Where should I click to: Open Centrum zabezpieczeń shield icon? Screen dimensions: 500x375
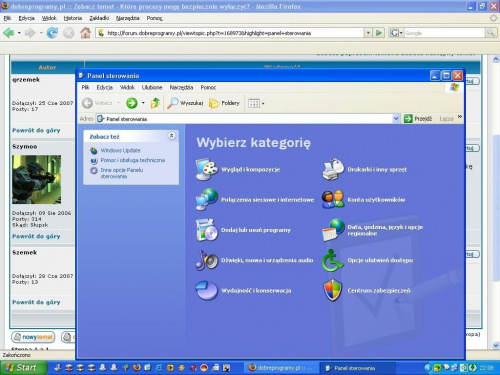[x=333, y=290]
